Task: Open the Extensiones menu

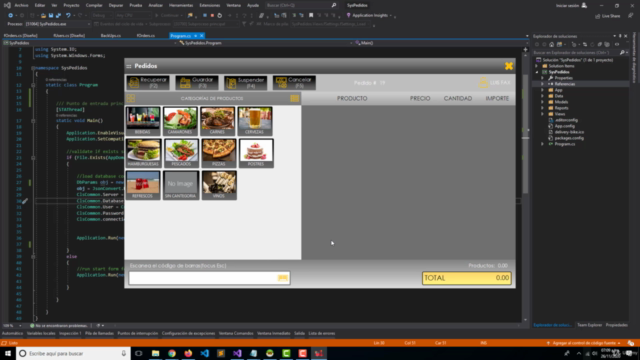Action: (209, 5)
